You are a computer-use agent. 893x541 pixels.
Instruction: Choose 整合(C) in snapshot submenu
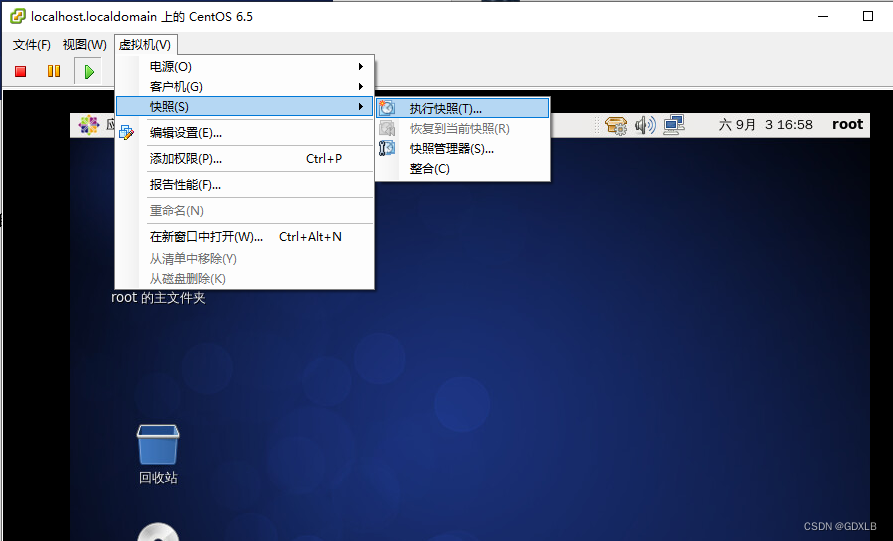462,169
